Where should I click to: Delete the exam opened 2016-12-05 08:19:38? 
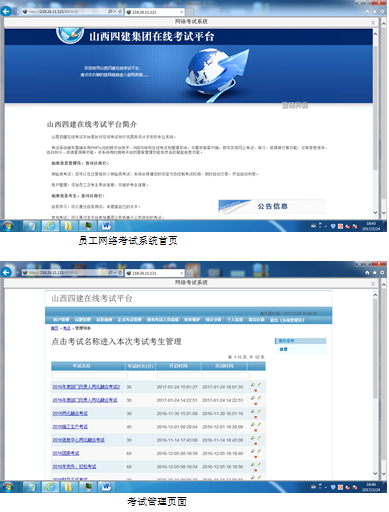[256, 457]
